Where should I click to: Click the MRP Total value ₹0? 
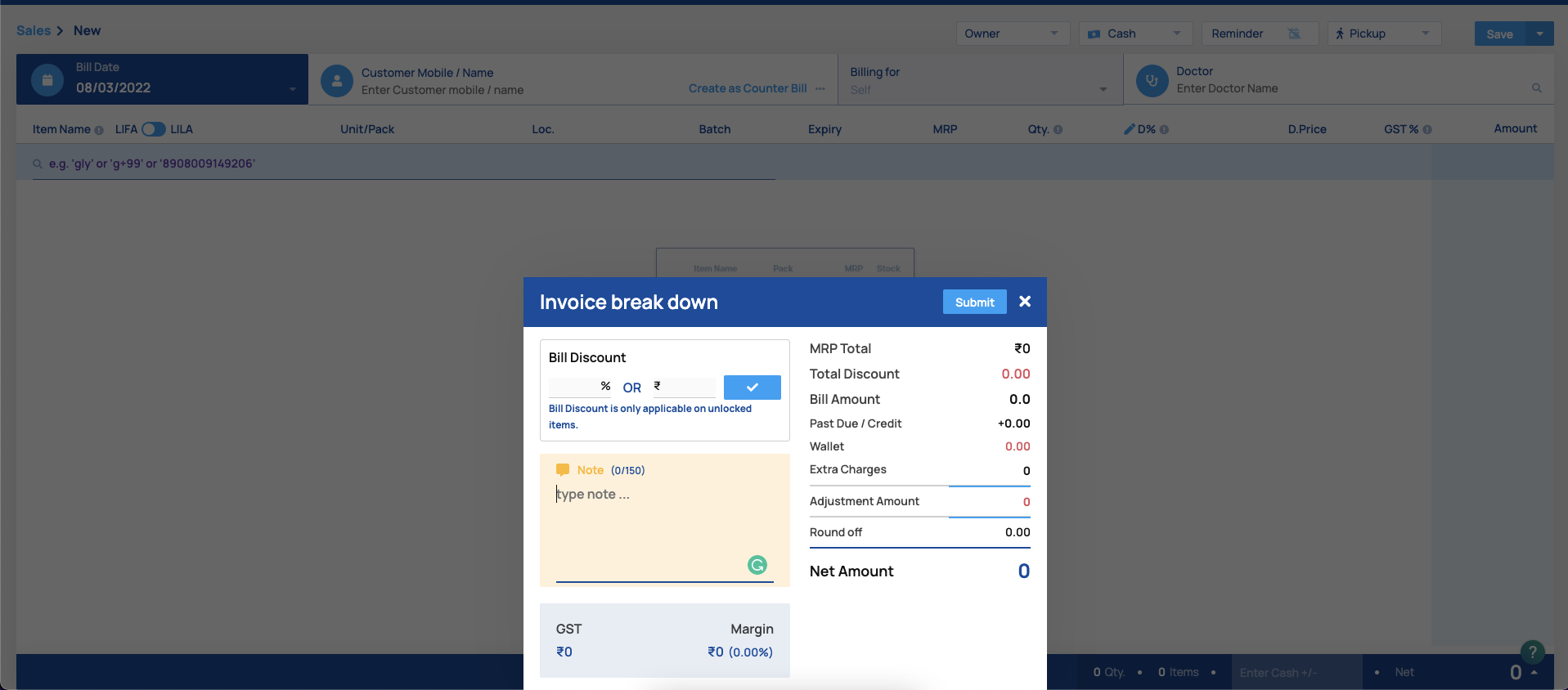[1022, 348]
